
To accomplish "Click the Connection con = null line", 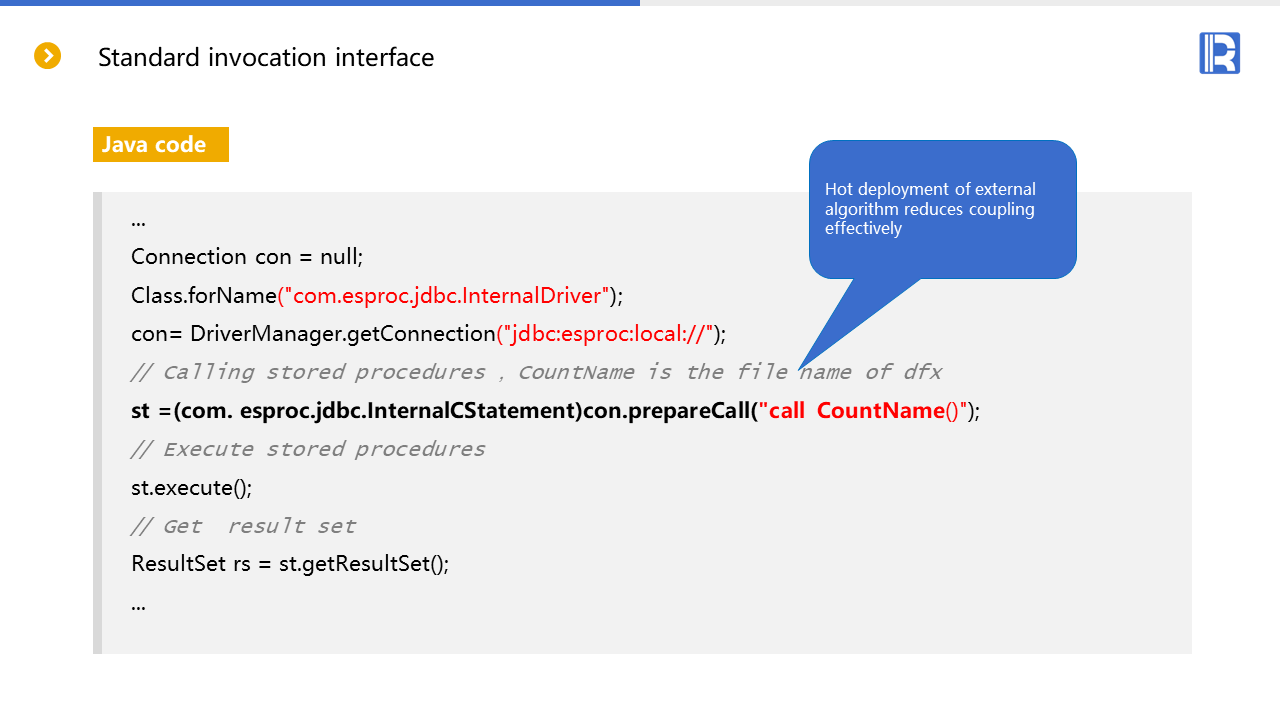I will click(247, 257).
